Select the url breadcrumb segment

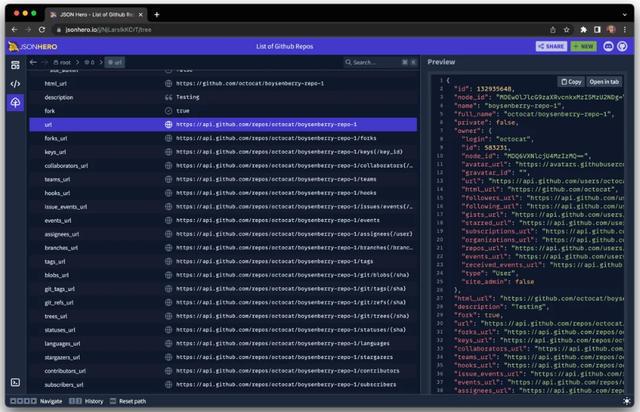(x=116, y=62)
